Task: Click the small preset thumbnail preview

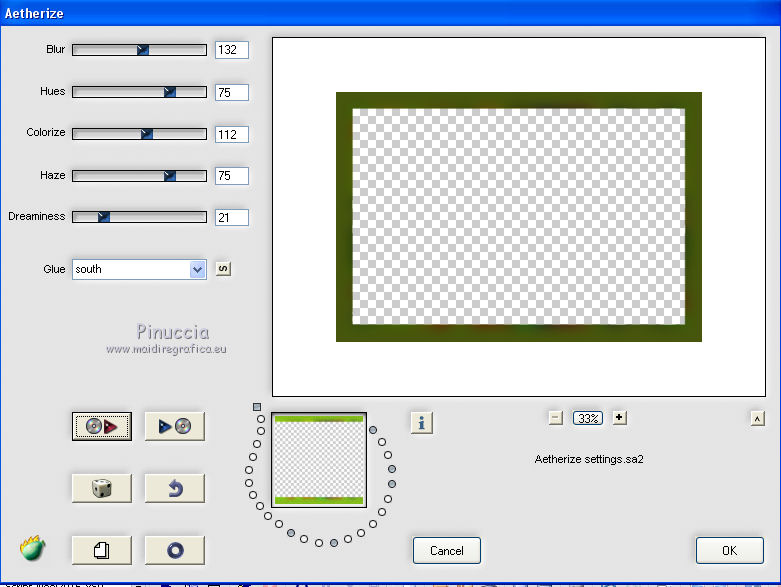Action: click(319, 460)
